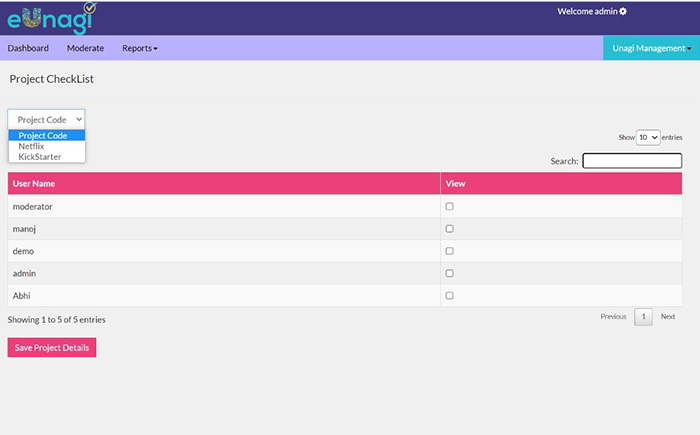The image size is (700, 435).
Task: Click the Previous pagination link
Action: (x=613, y=317)
